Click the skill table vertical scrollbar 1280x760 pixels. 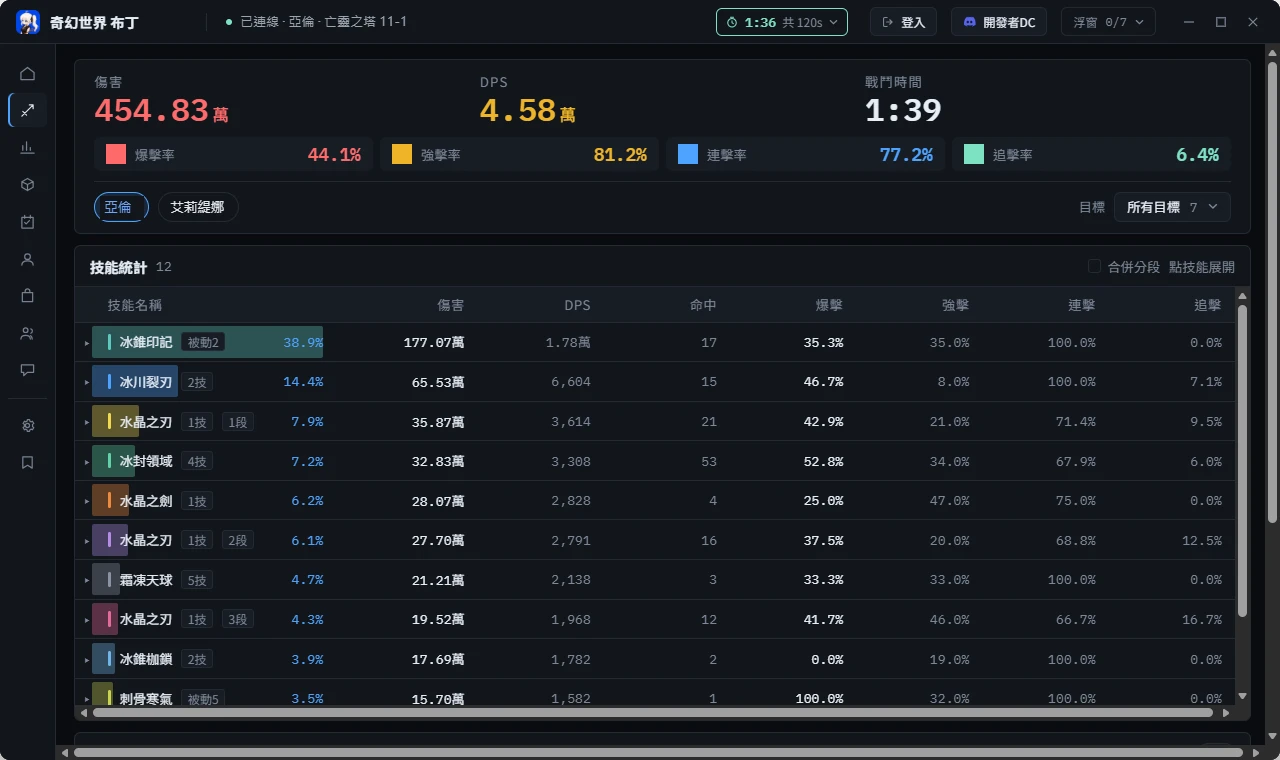tap(1243, 460)
